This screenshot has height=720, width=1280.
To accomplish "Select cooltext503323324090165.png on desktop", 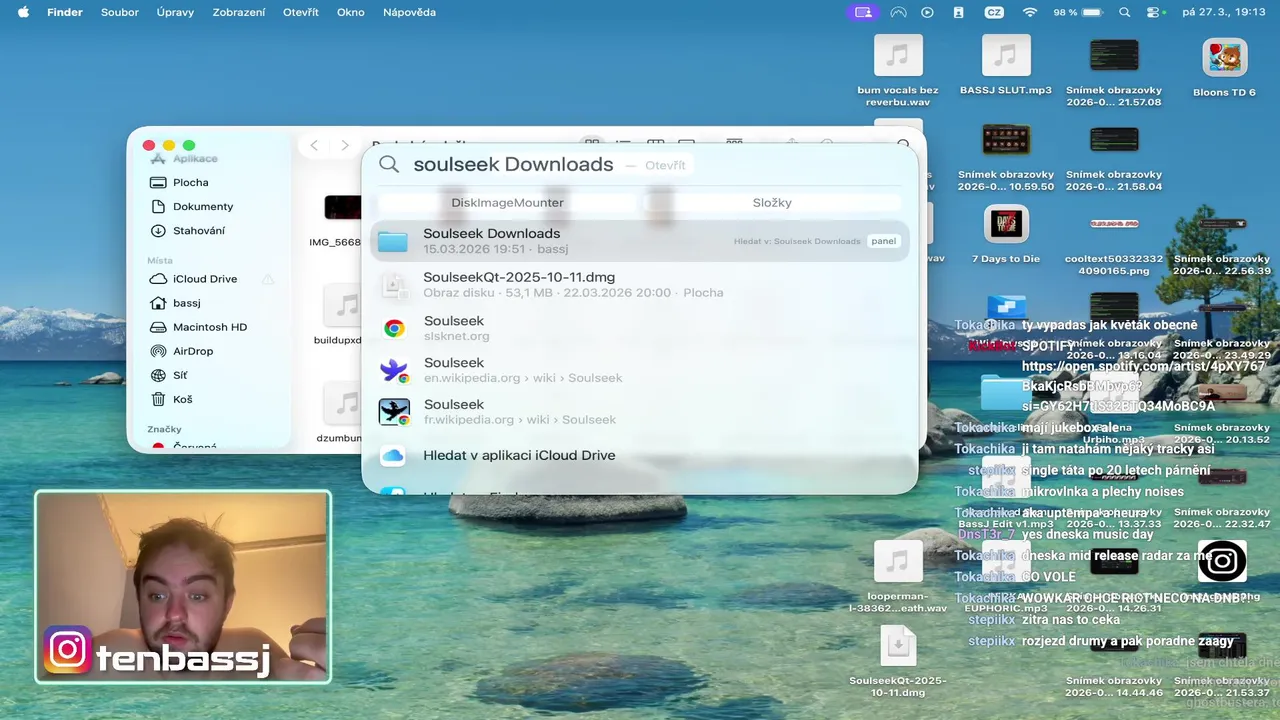I will (1114, 224).
